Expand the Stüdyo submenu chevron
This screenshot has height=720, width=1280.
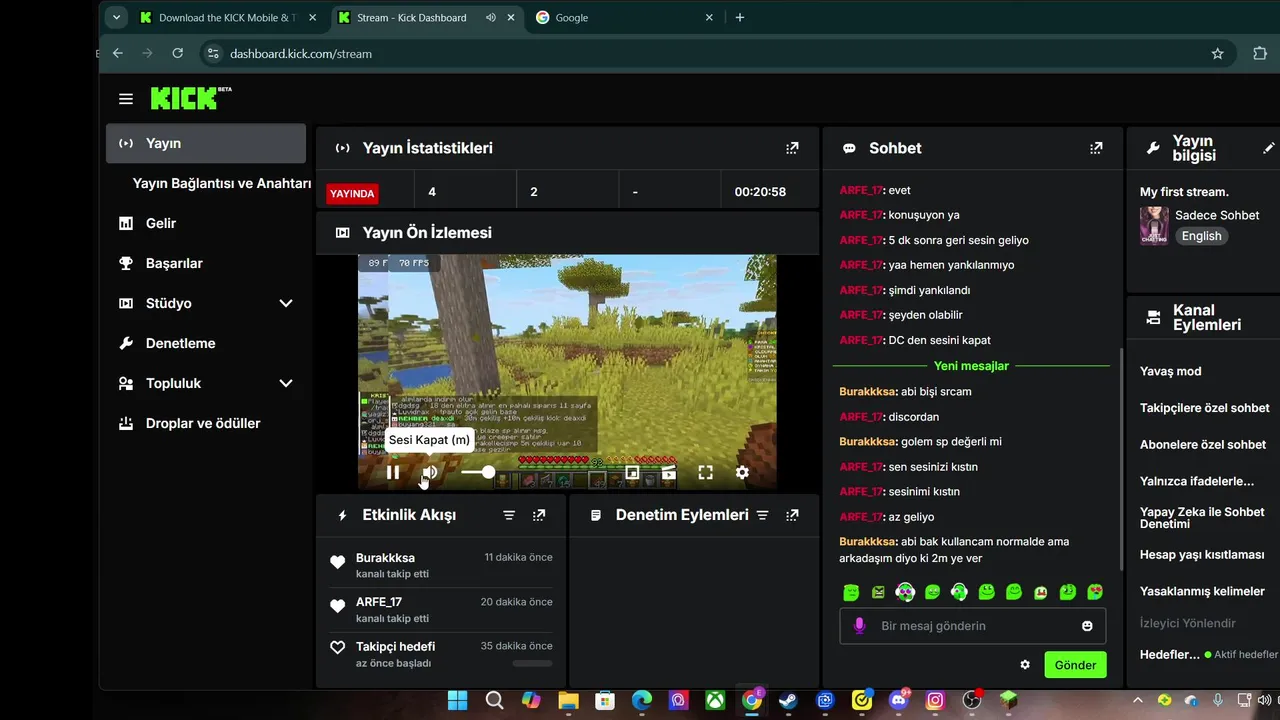tap(286, 303)
